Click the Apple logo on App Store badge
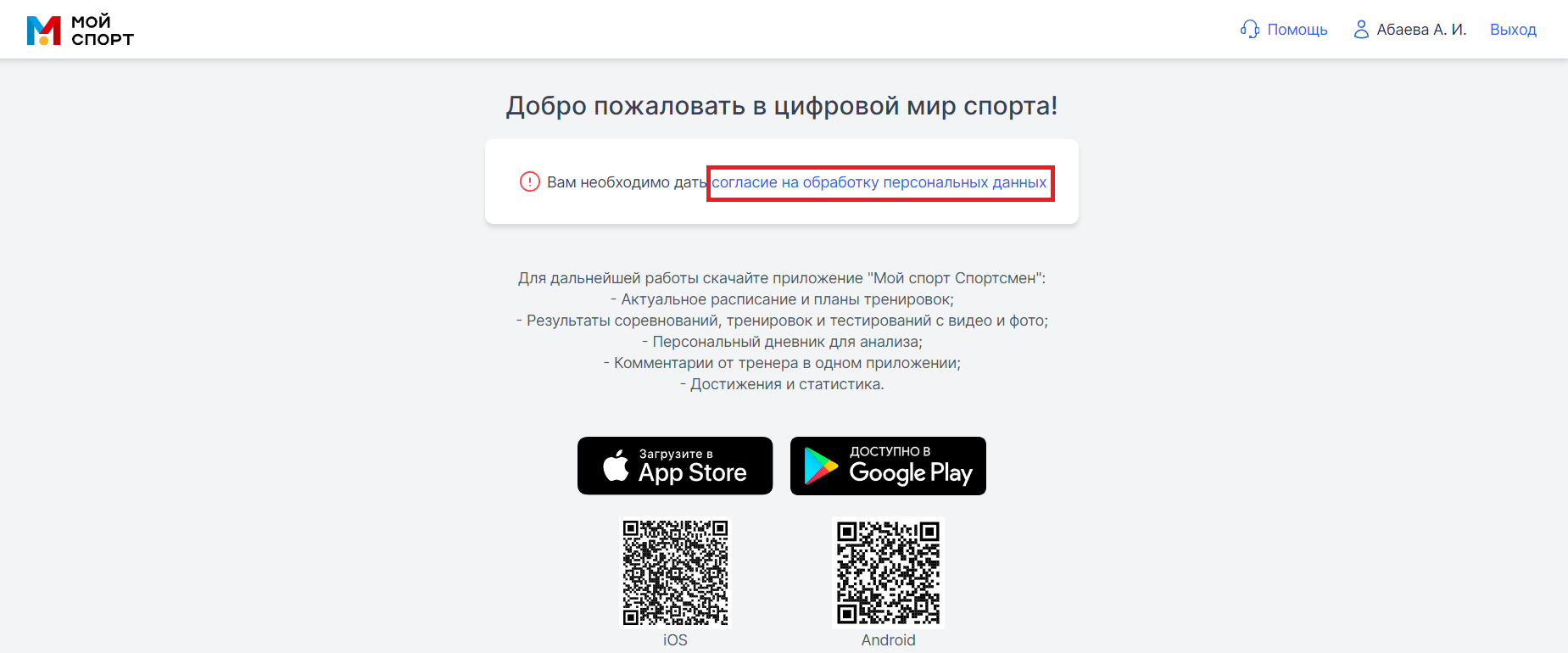 coord(616,466)
